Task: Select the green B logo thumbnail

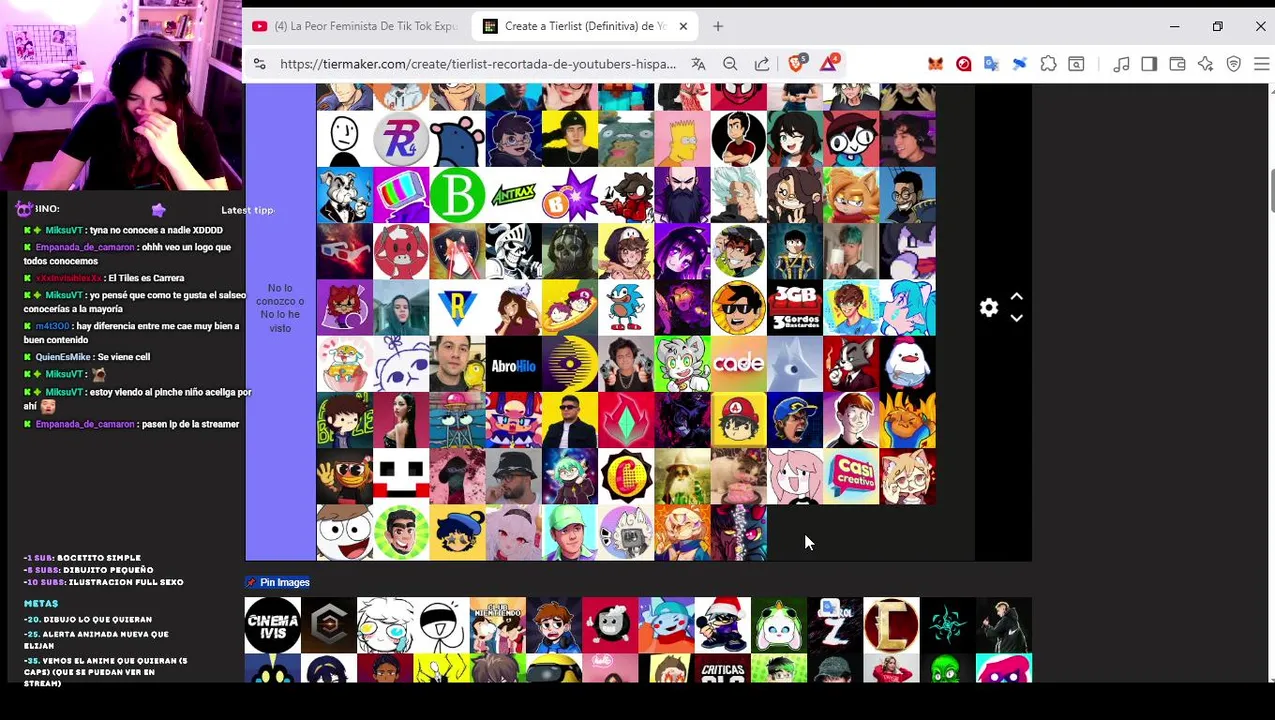Action: (x=457, y=195)
